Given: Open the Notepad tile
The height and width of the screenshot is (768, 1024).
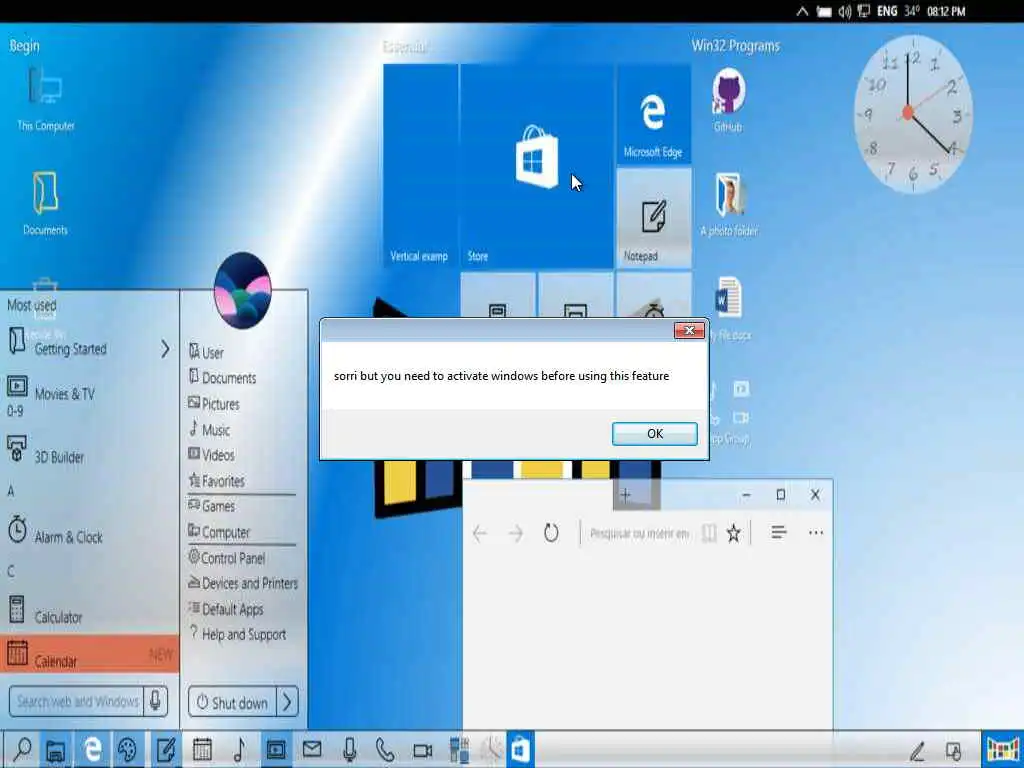Looking at the screenshot, I should [x=654, y=218].
